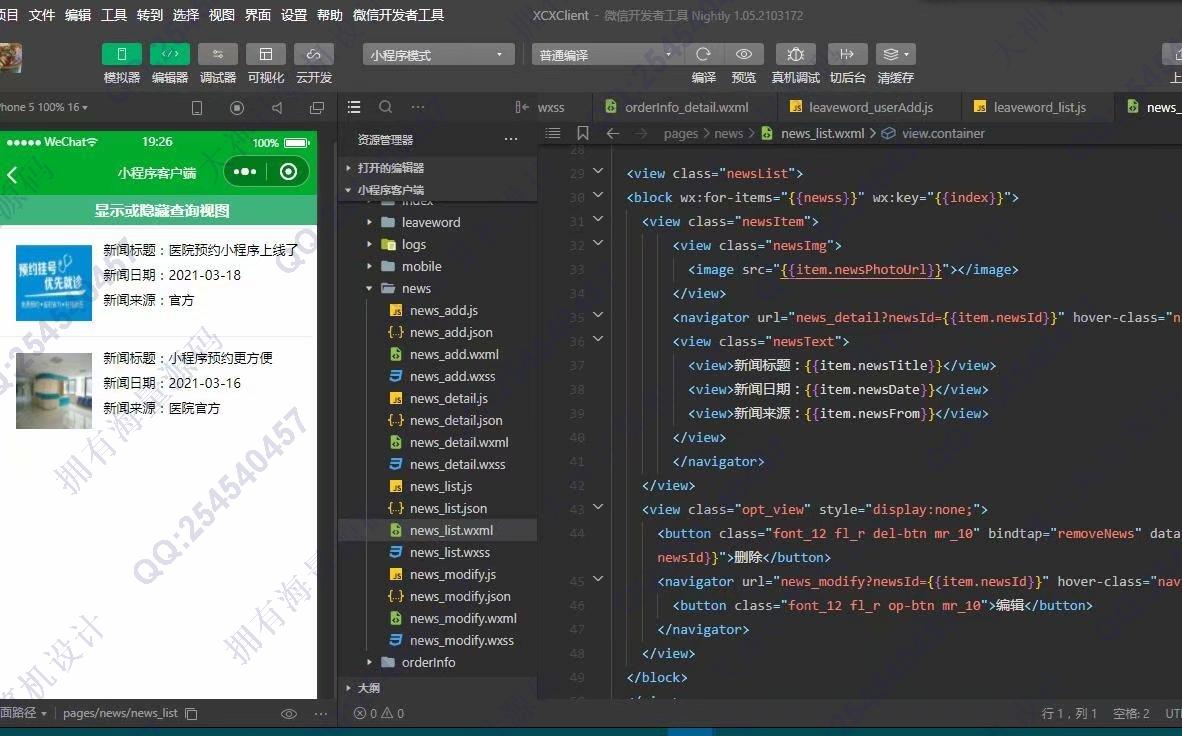Open the cloud development console
1182x736 pixels.
click(313, 55)
